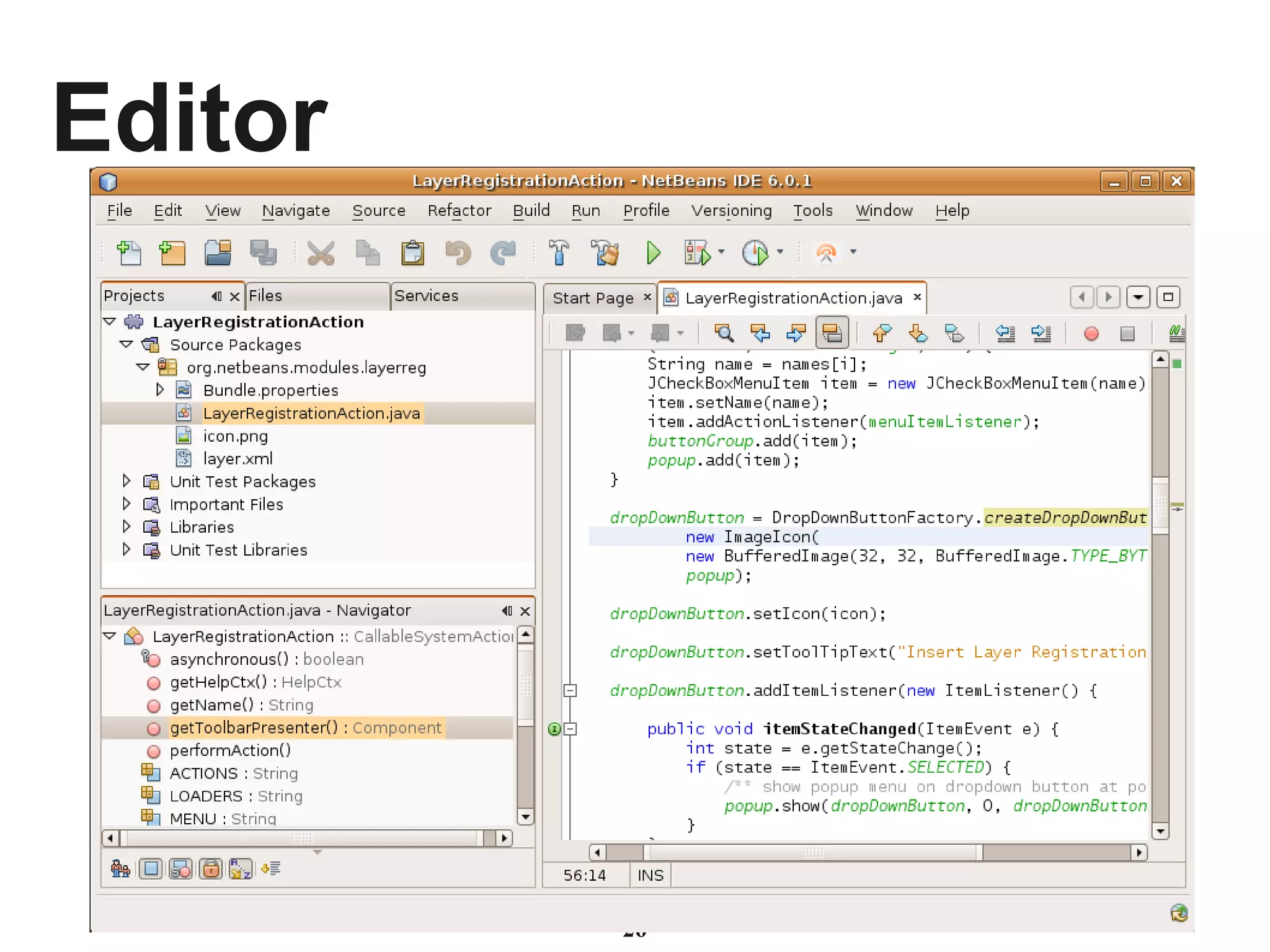Open the Debug Main Project dropdown arrow
The image size is (1270, 952).
721,252
